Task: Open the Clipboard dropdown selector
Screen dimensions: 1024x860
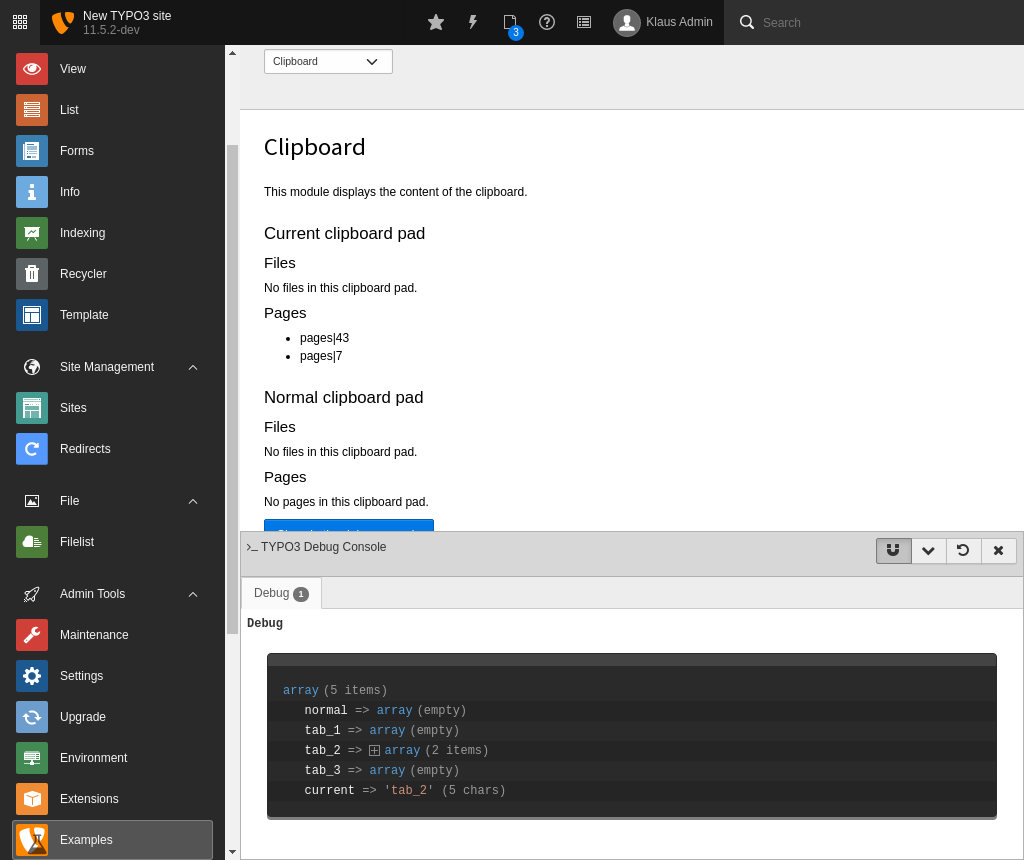Action: click(x=328, y=62)
